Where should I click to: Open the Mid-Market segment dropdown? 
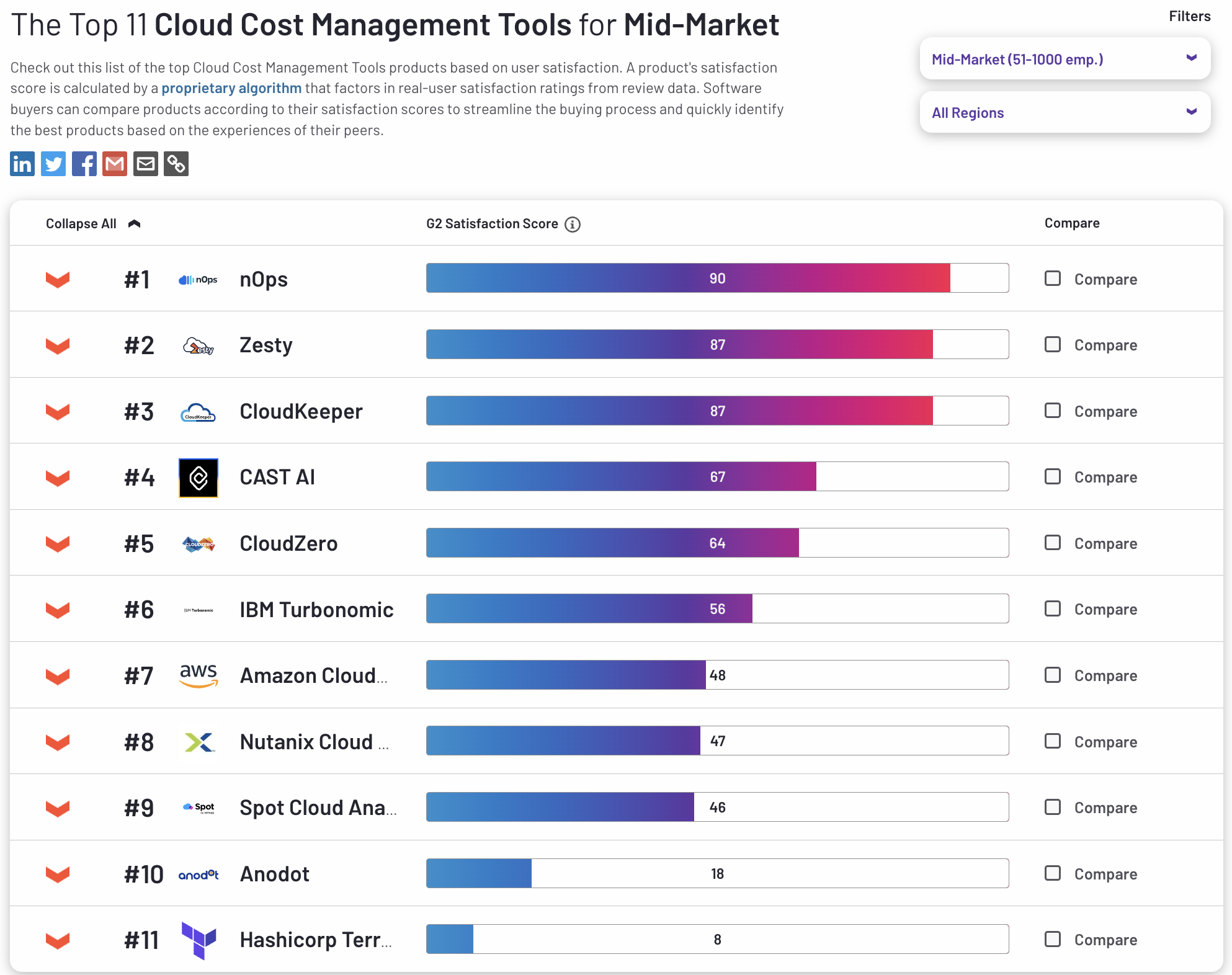point(1065,59)
